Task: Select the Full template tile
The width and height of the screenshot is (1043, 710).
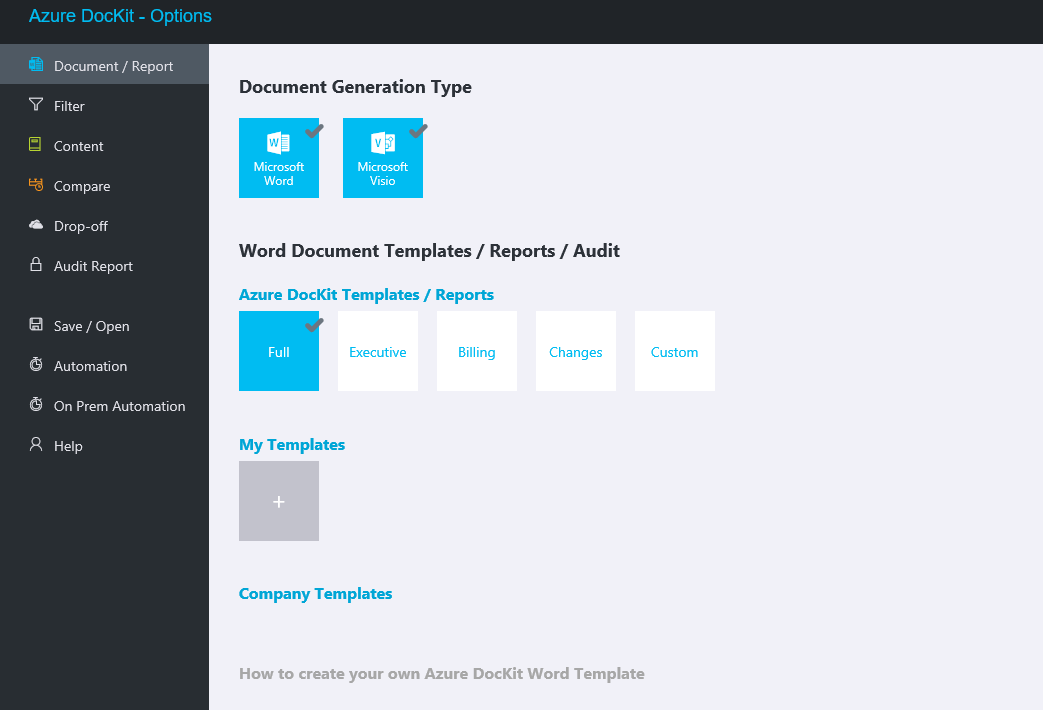Action: pyautogui.click(x=279, y=351)
